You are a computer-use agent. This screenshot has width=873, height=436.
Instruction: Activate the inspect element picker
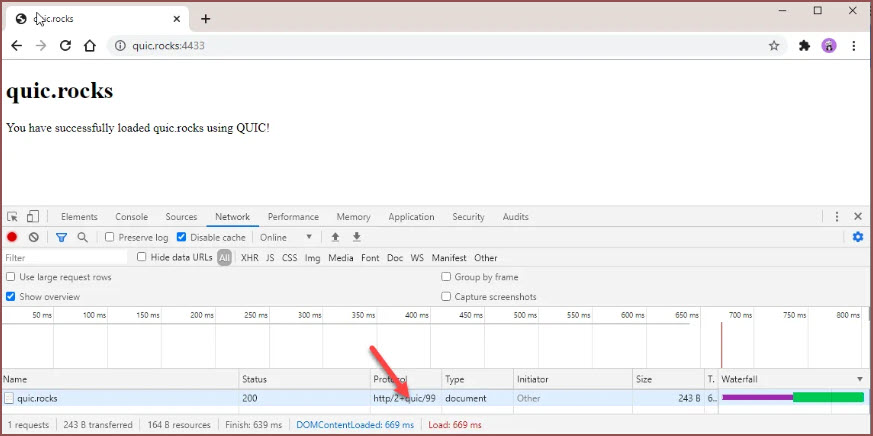tap(12, 217)
